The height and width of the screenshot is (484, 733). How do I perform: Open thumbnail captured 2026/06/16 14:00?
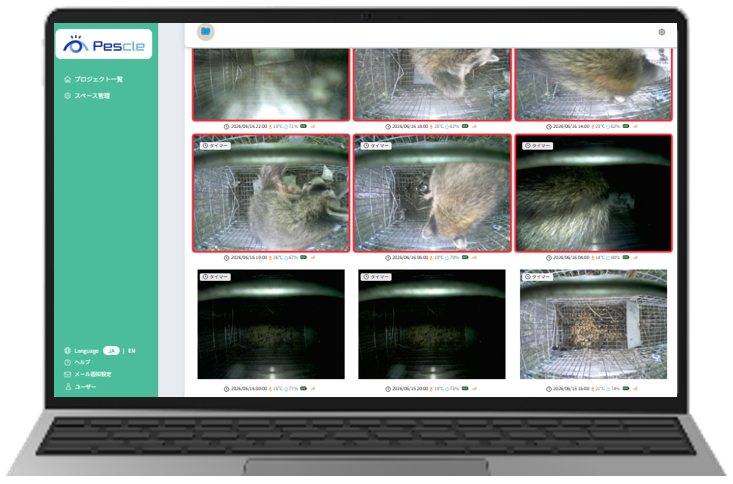(594, 84)
